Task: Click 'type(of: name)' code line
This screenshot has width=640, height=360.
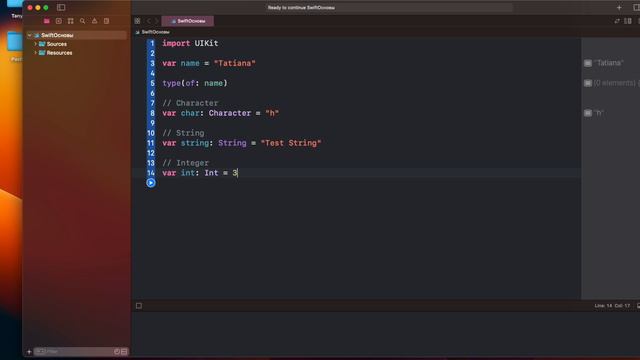Action: (x=195, y=83)
